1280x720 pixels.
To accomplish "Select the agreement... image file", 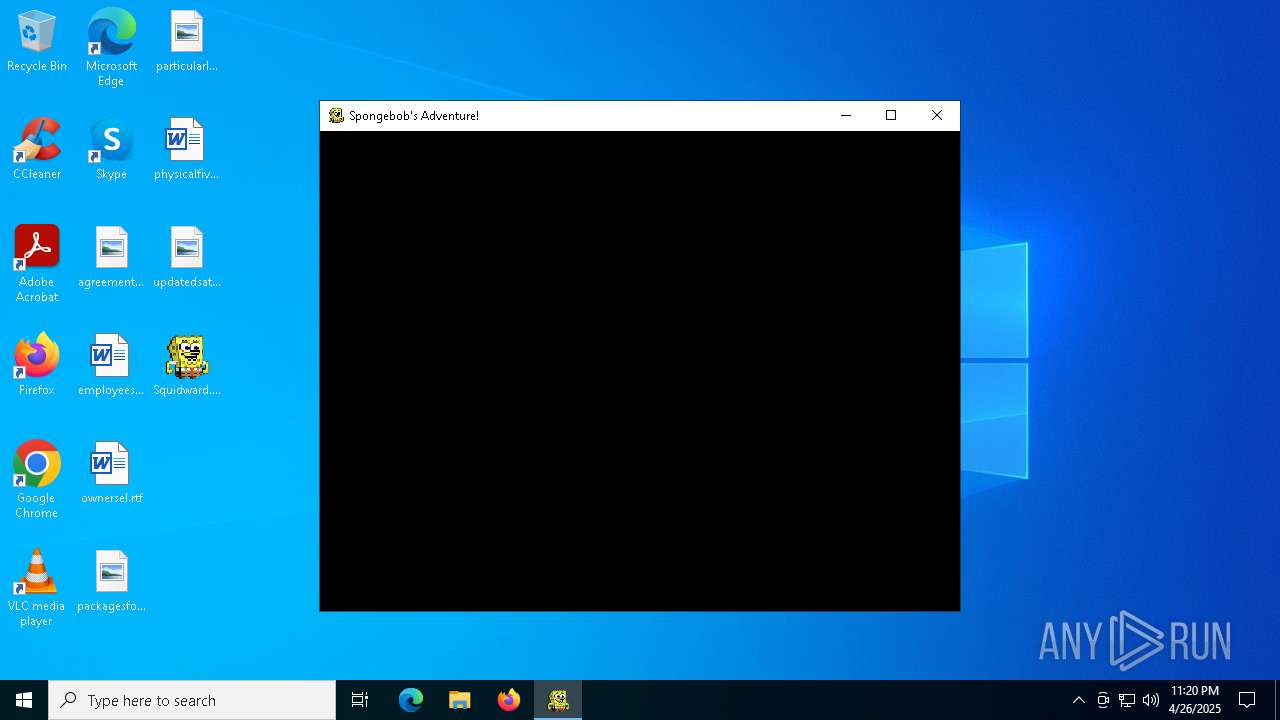I will click(111, 258).
